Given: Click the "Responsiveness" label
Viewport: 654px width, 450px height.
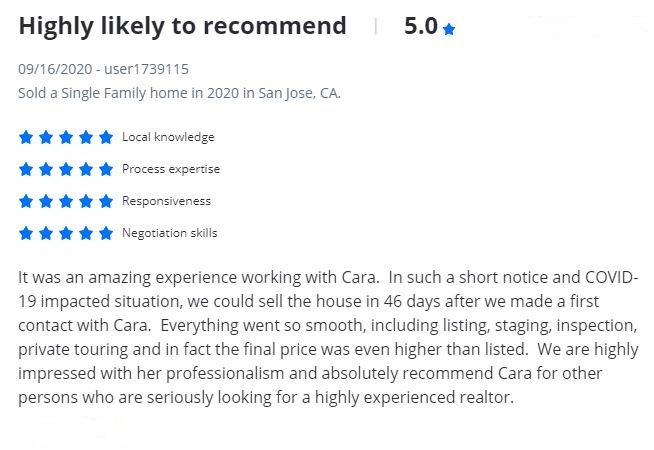Looking at the screenshot, I should (x=166, y=201).
